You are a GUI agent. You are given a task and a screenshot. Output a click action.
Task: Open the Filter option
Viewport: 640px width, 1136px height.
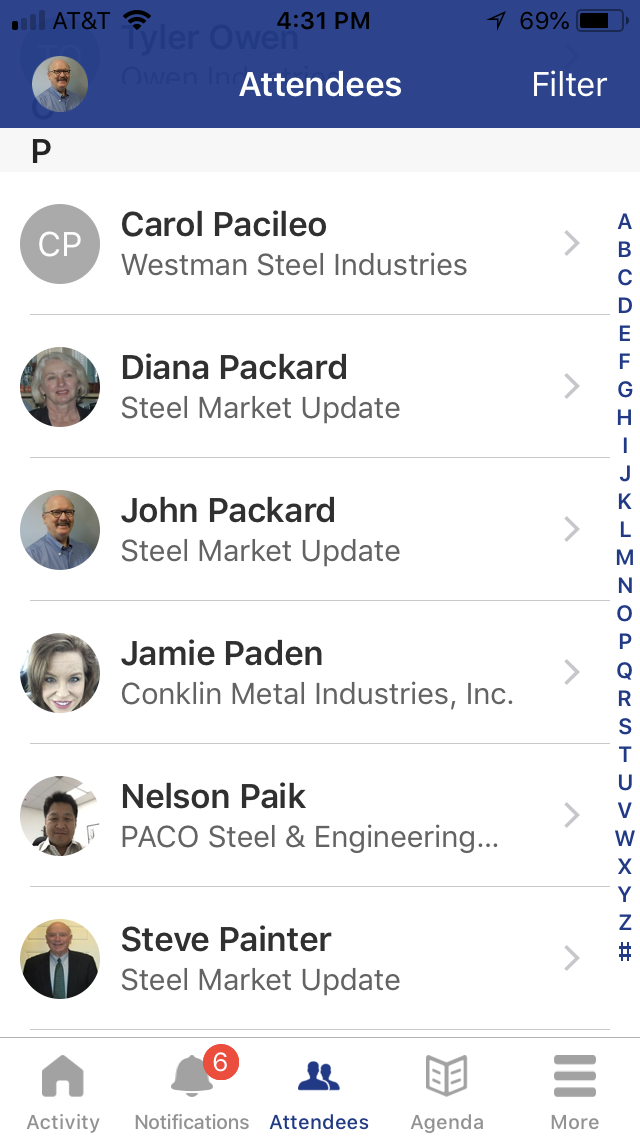569,84
